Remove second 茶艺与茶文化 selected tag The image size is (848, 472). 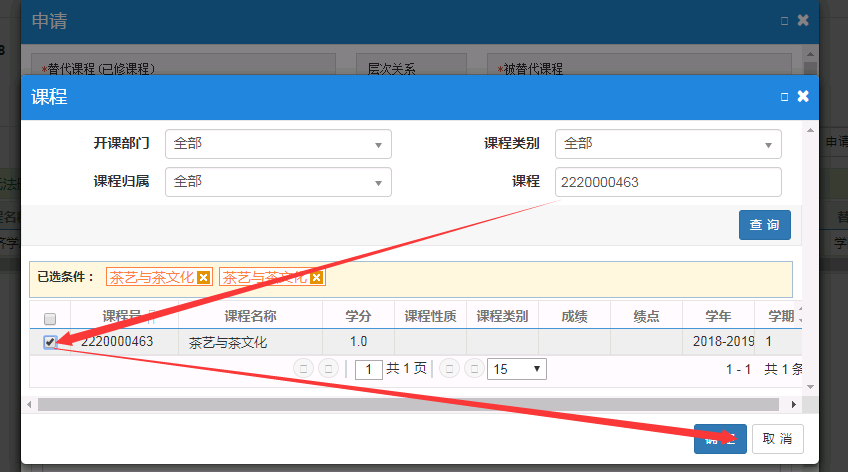[317, 278]
